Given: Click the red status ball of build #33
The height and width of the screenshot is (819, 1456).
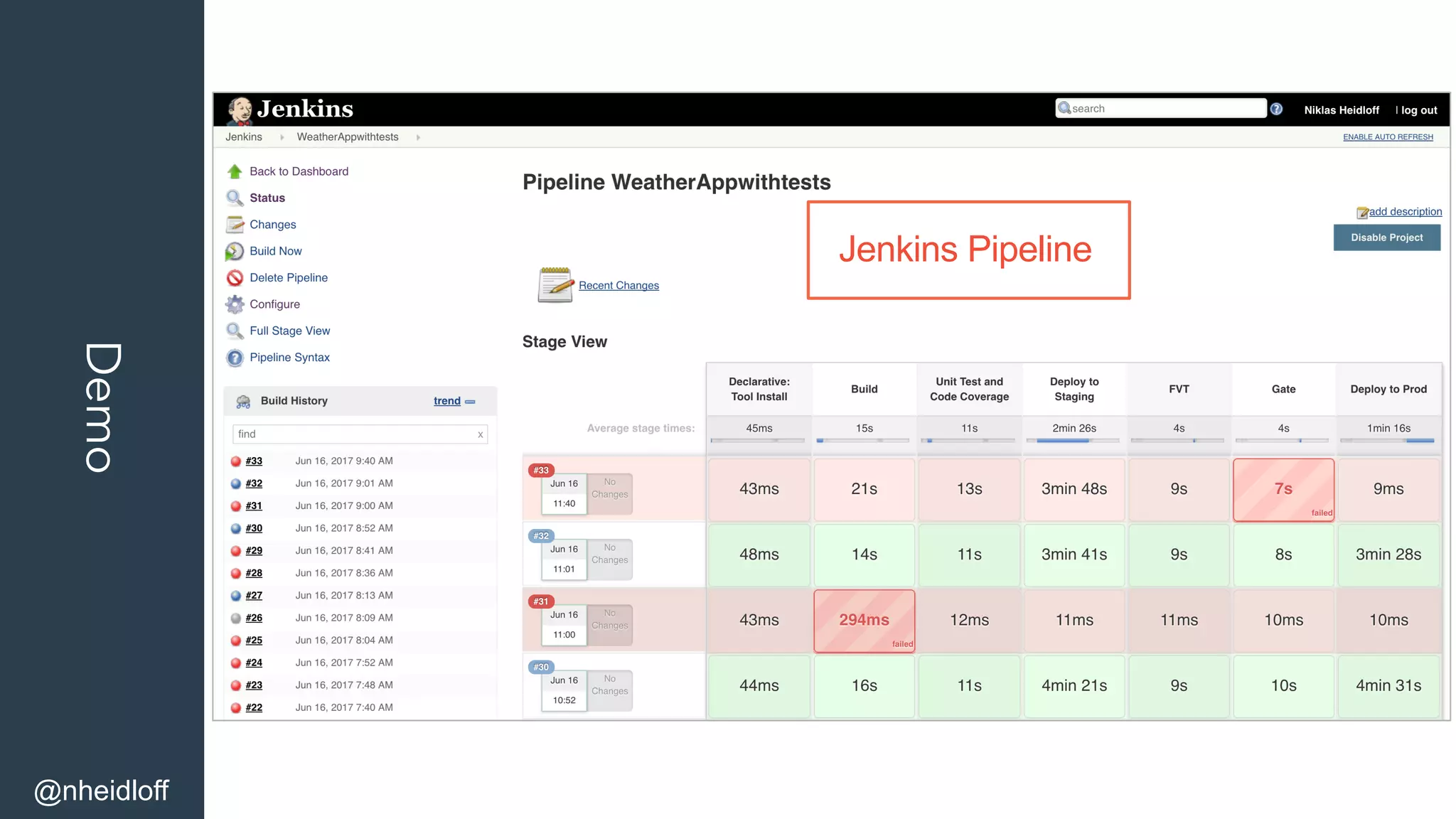Looking at the screenshot, I should [x=236, y=461].
